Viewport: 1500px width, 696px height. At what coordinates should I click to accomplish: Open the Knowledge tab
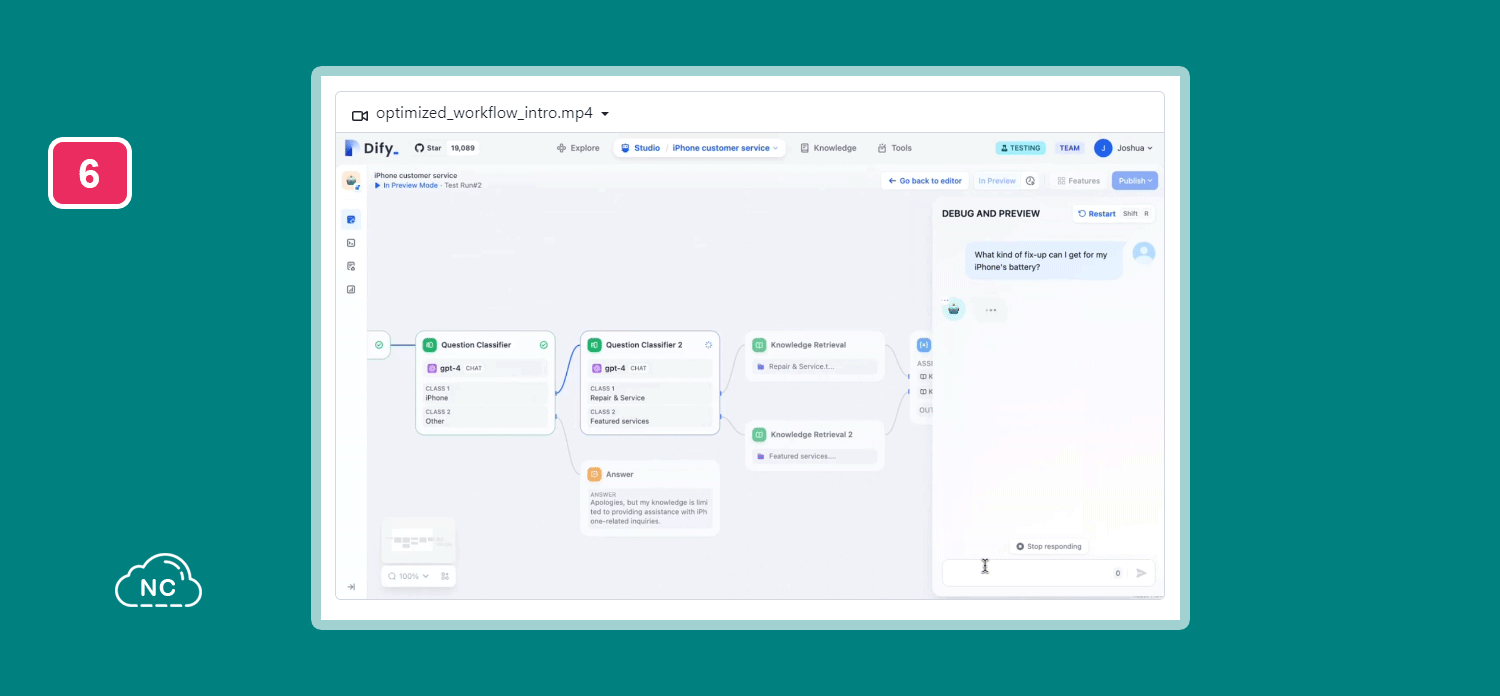[x=828, y=148]
